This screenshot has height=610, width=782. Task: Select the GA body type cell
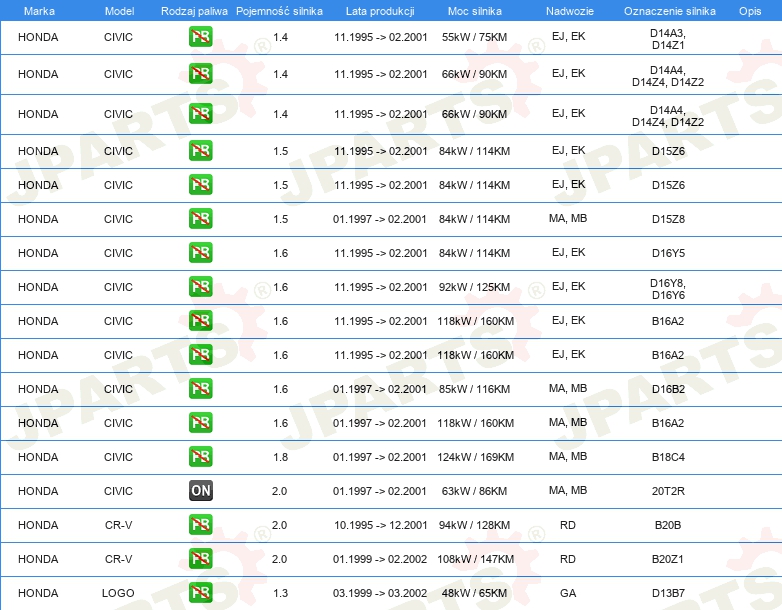pos(568,593)
